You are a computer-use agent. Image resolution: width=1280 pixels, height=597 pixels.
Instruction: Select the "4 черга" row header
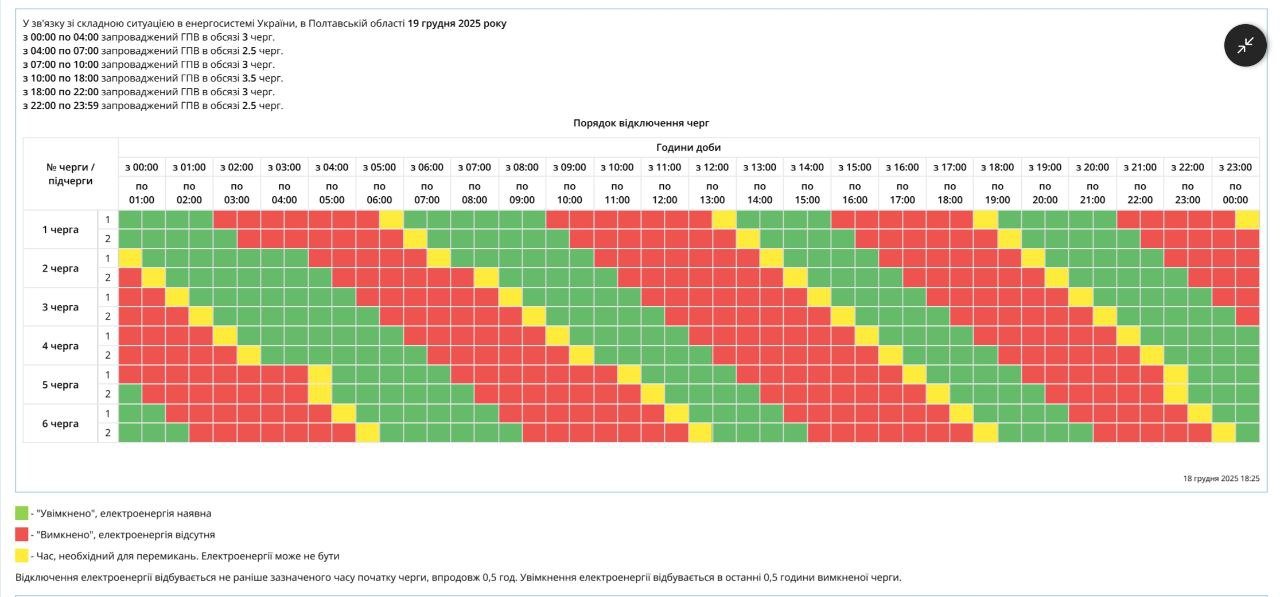tap(60, 346)
